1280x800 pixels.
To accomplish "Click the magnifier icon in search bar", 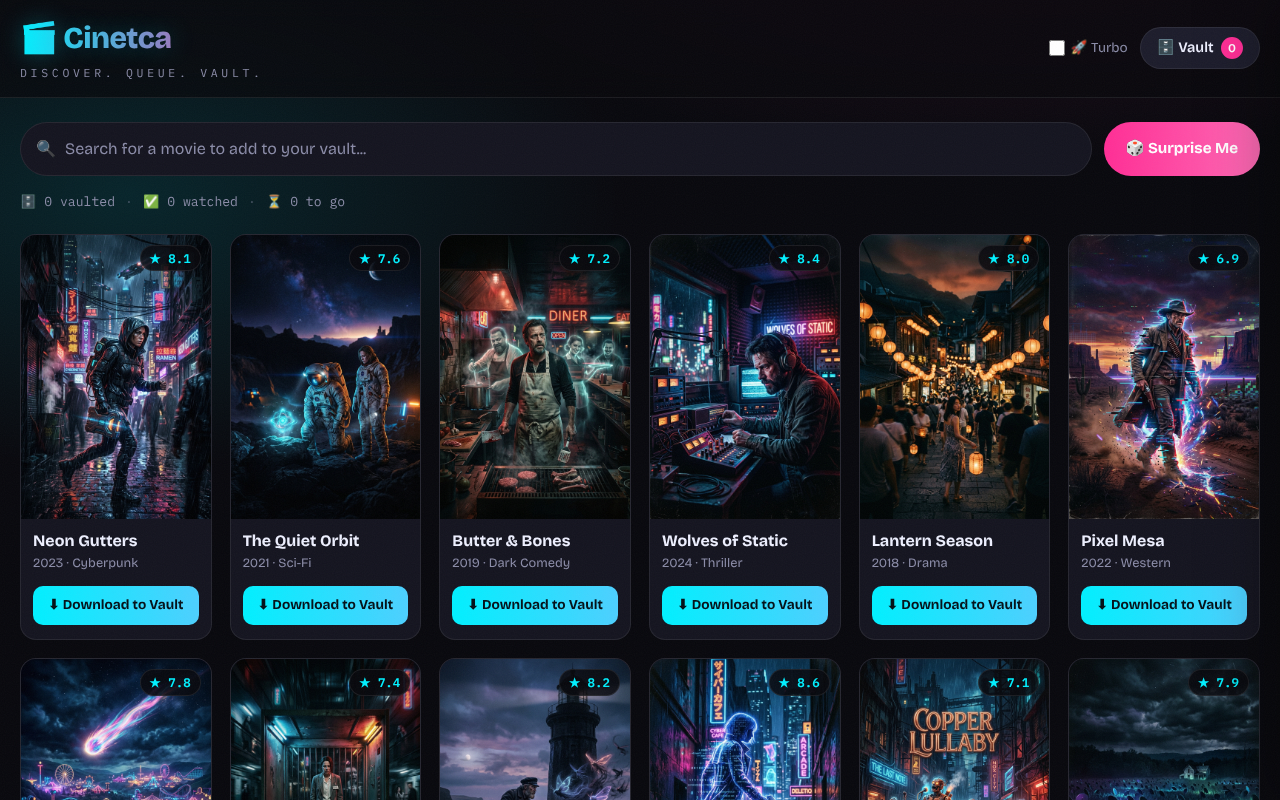I will (x=45, y=149).
